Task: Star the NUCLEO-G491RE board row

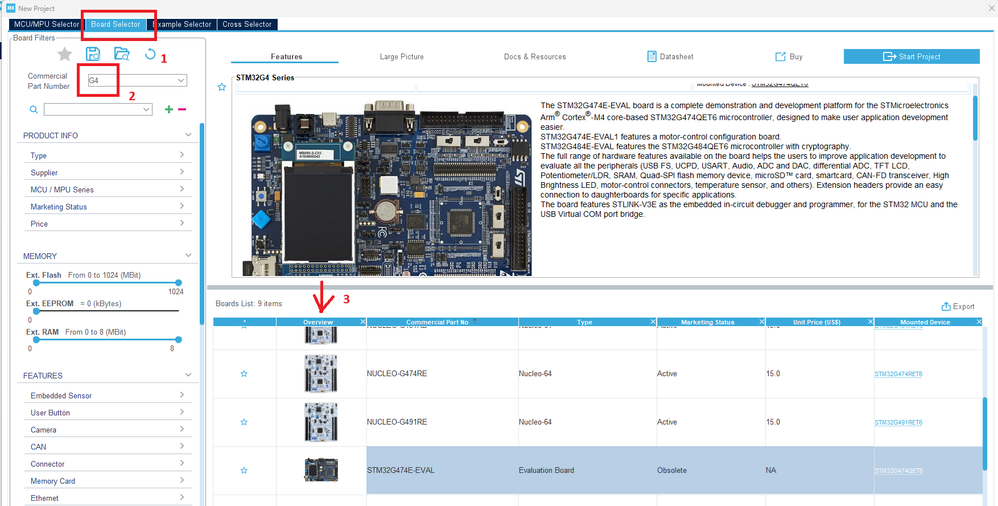Action: [244, 422]
